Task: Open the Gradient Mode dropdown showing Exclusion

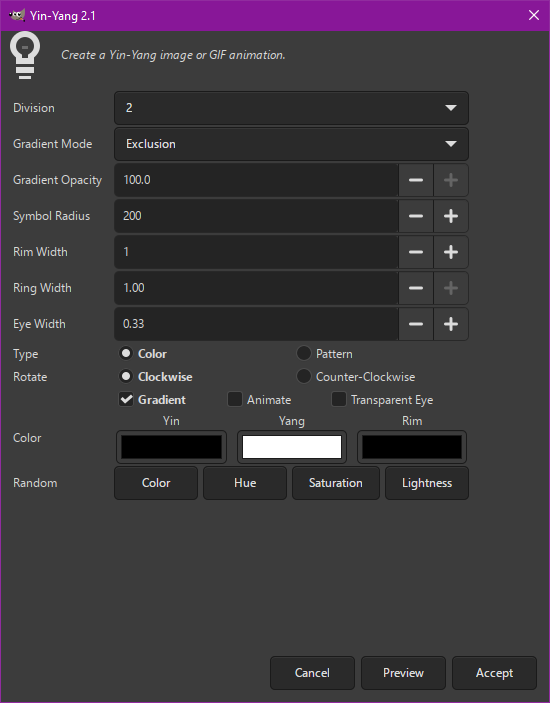Action: (291, 144)
